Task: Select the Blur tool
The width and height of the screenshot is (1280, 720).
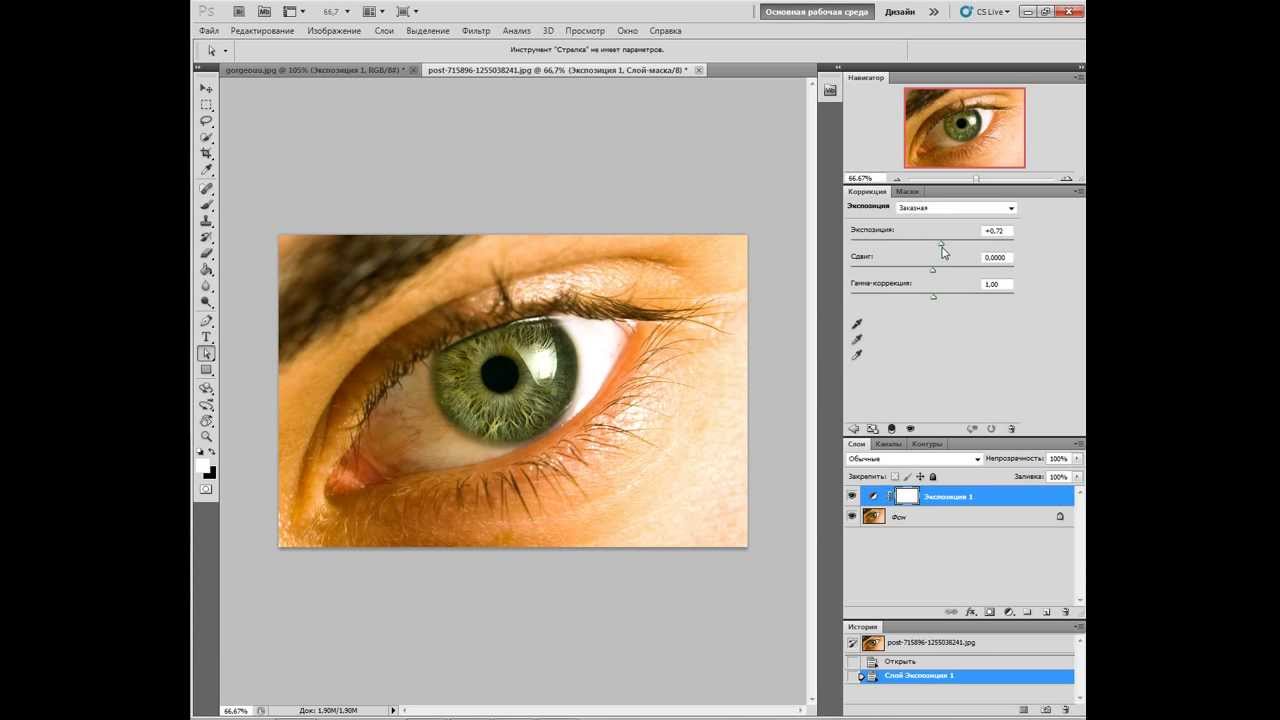Action: tap(206, 285)
